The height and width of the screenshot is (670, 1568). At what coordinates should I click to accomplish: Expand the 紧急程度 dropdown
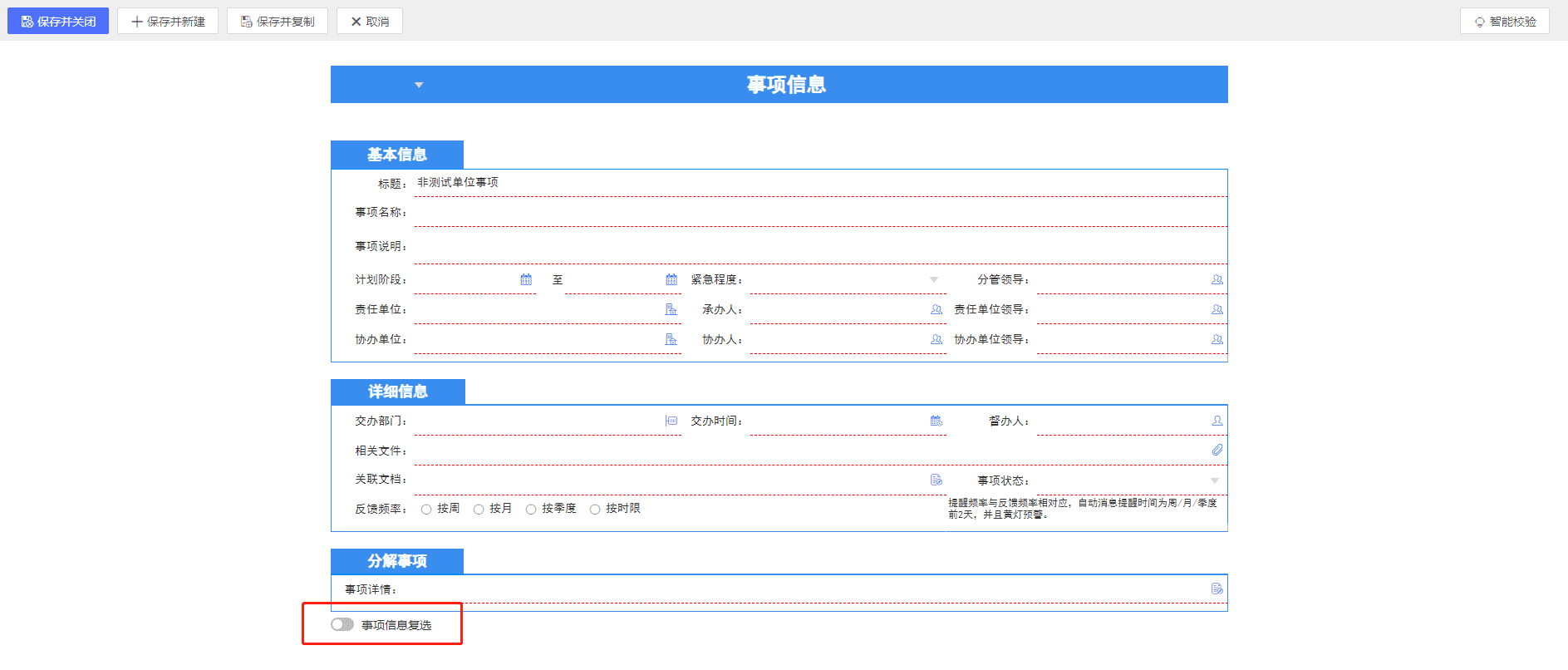coord(934,279)
